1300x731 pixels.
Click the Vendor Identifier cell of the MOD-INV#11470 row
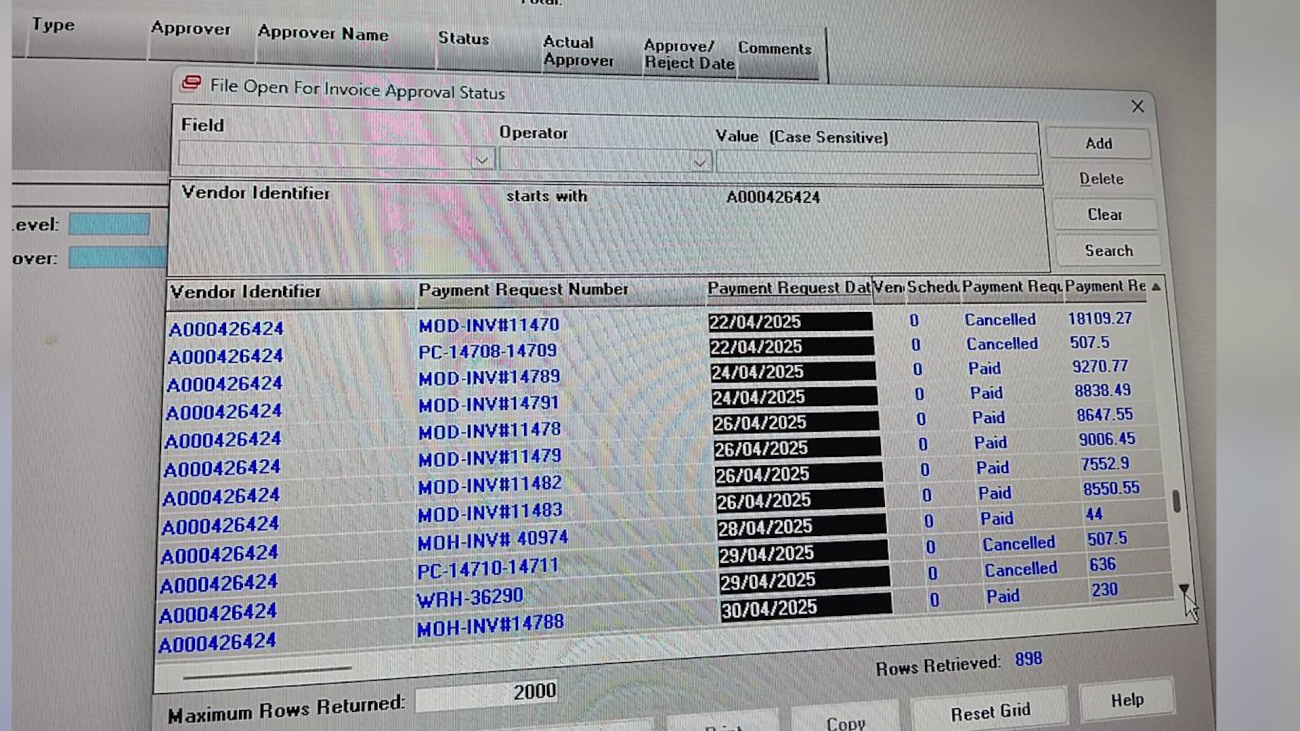click(x=225, y=329)
